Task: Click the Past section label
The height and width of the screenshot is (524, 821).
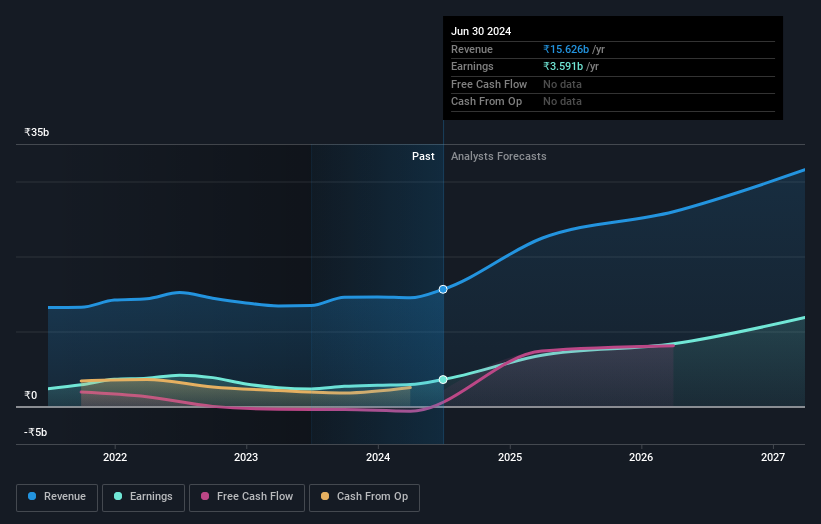Action: pos(423,157)
